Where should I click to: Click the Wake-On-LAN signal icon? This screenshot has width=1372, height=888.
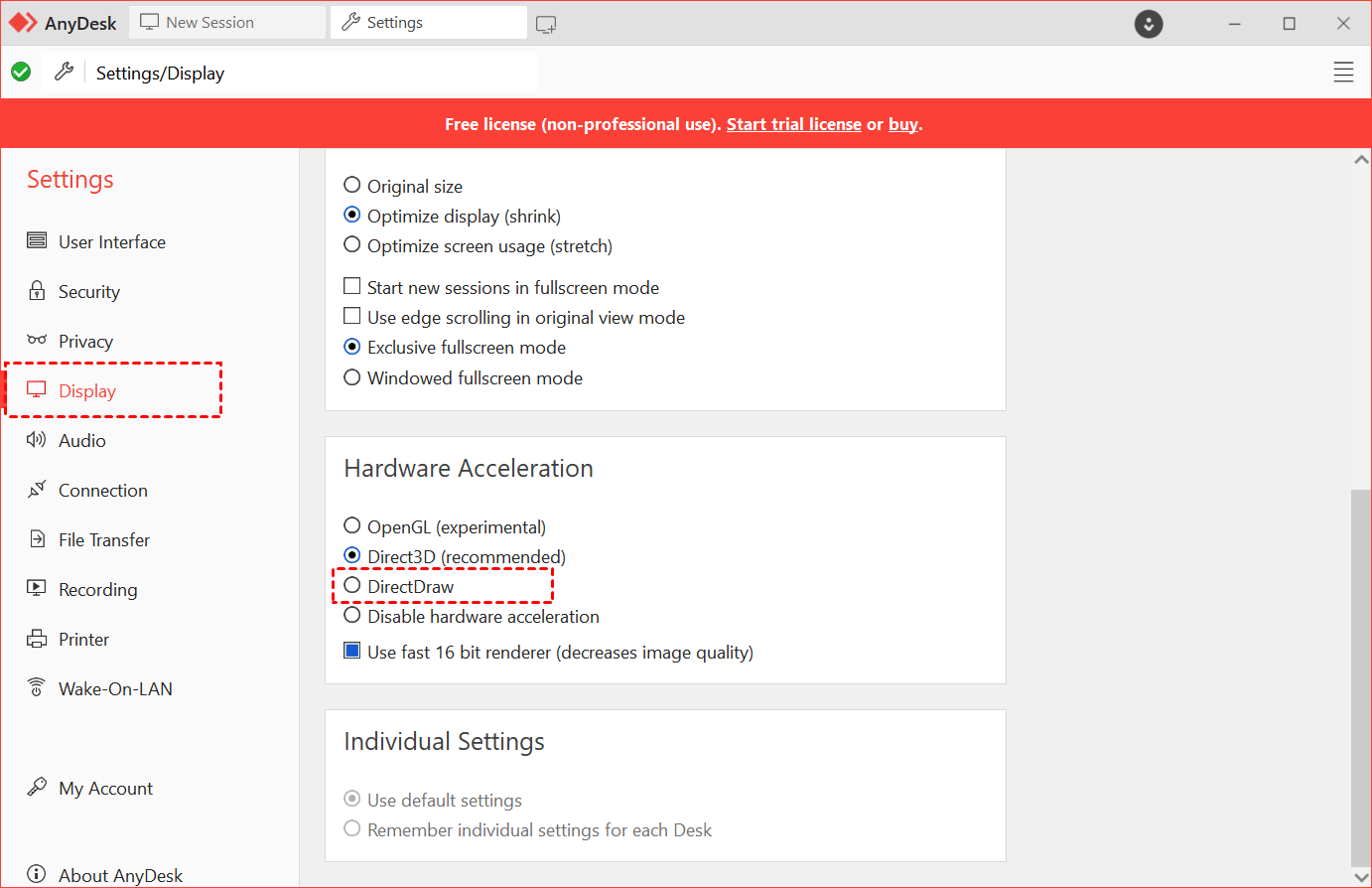(37, 687)
